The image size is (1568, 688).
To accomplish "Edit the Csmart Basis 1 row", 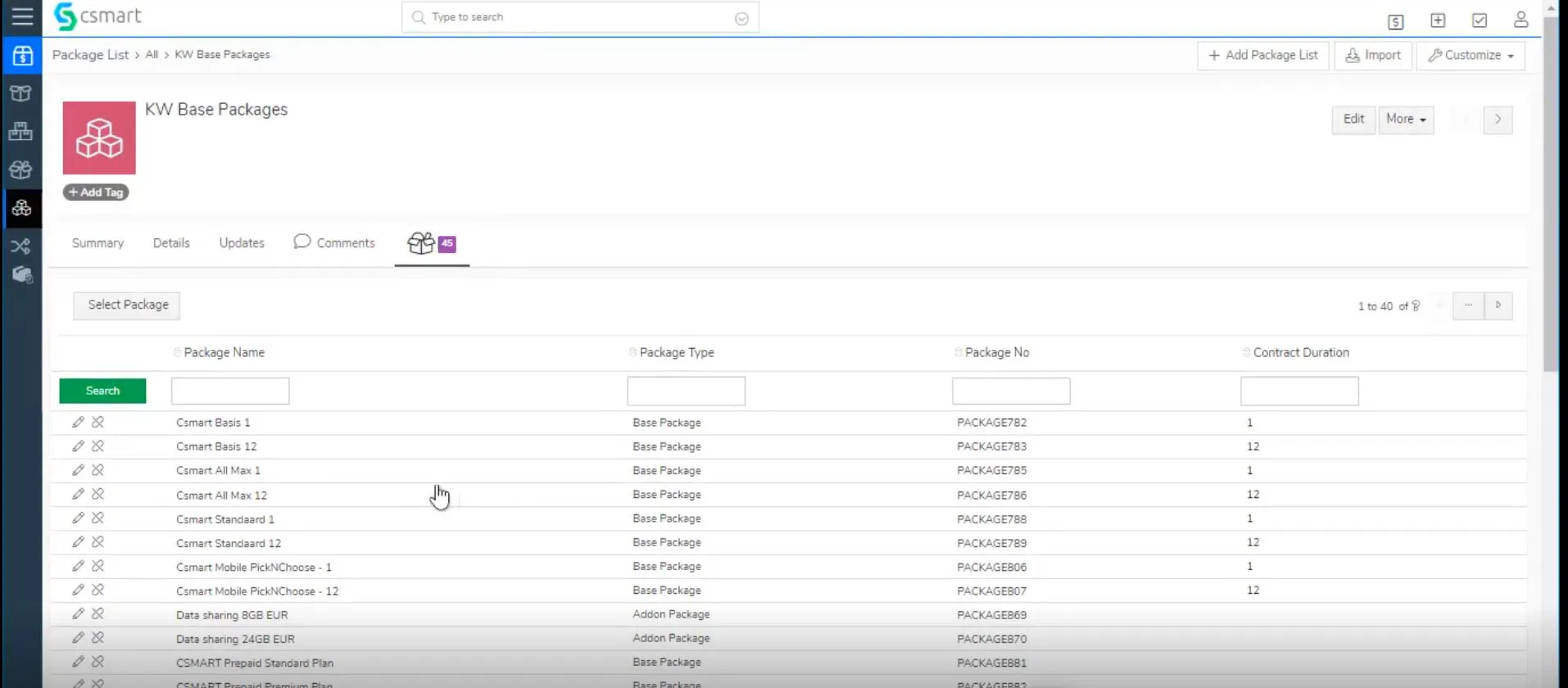I will pyautogui.click(x=78, y=422).
